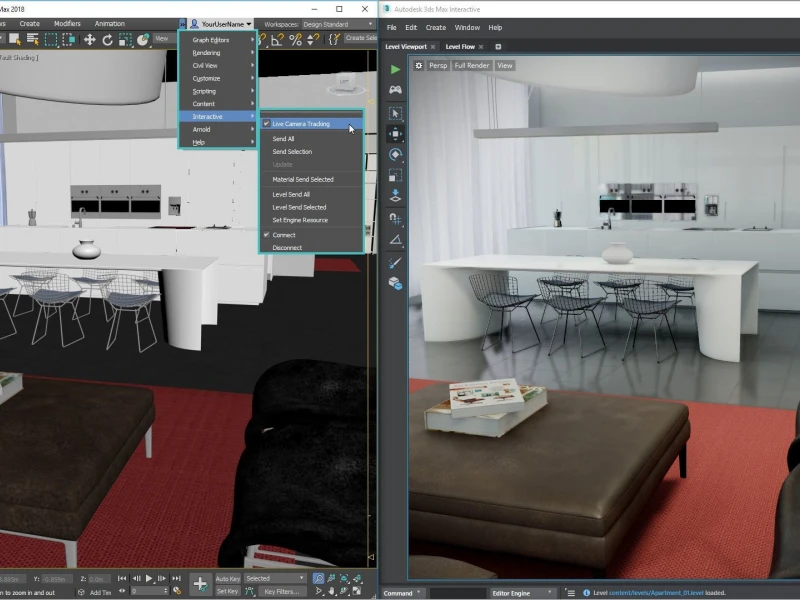Open the Selected key filter dropdown
The width and height of the screenshot is (800, 600).
pos(275,579)
